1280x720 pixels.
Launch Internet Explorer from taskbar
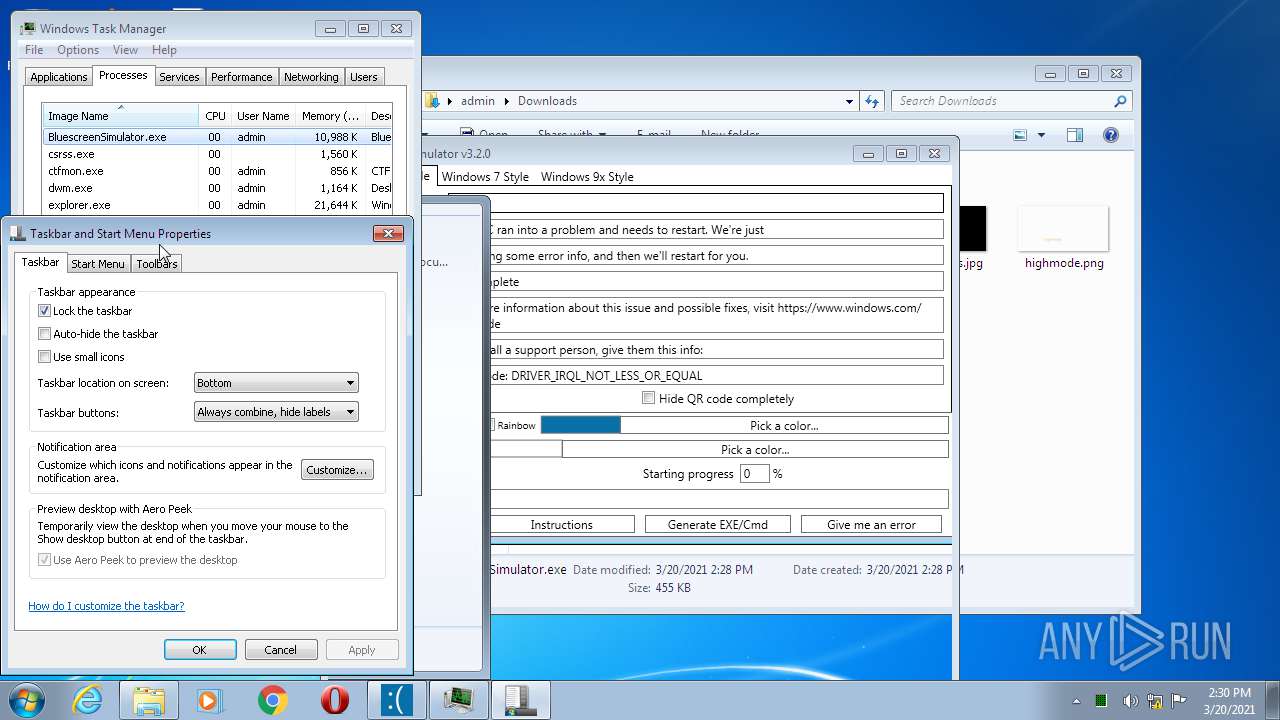88,700
